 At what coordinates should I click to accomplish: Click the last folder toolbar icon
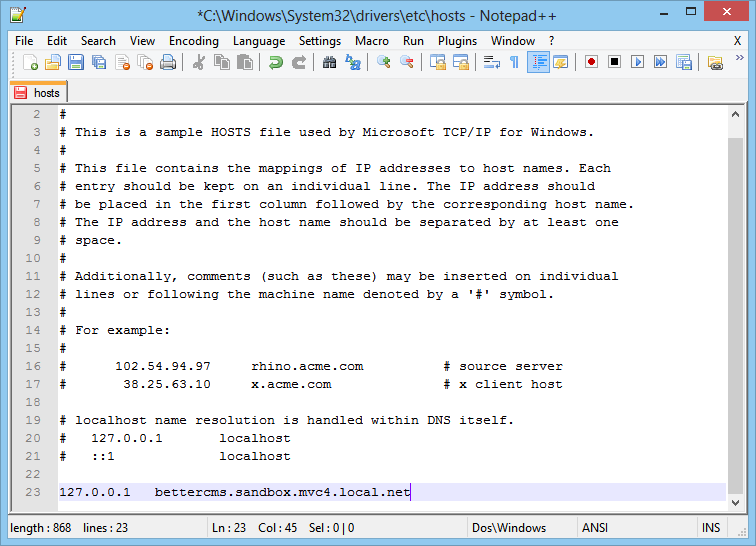click(x=715, y=63)
